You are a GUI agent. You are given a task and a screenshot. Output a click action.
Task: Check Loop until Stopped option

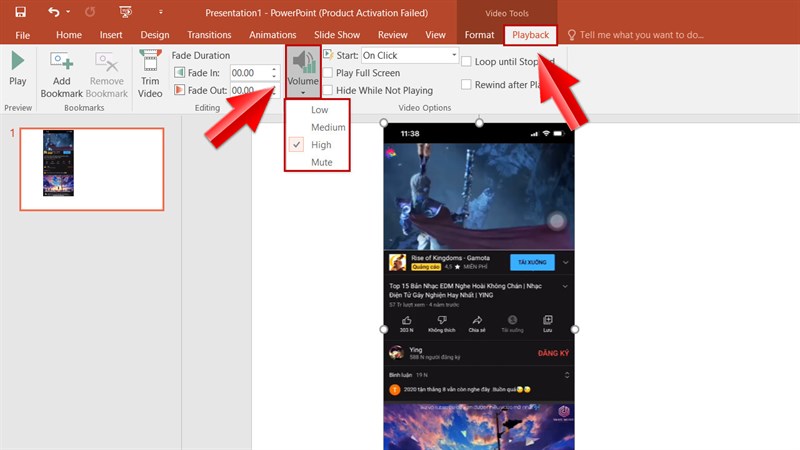click(466, 61)
